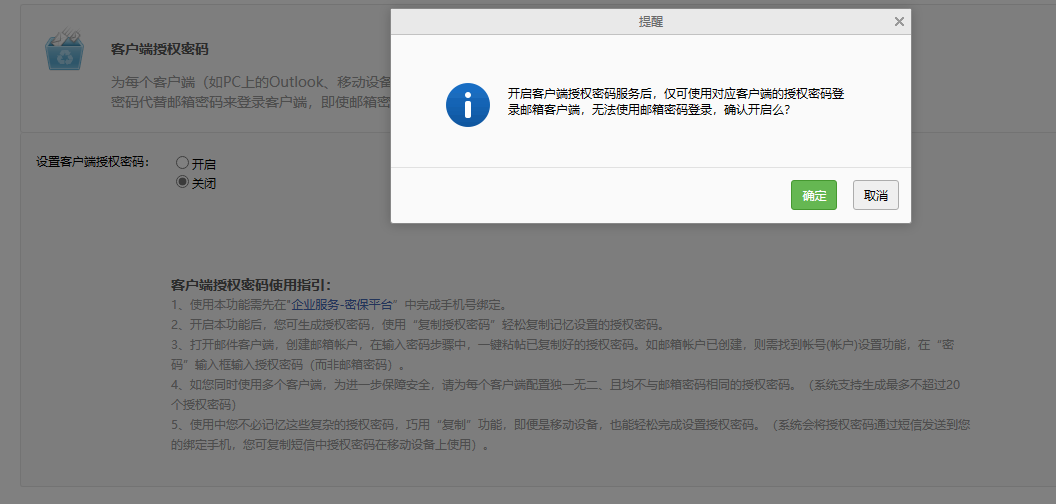The image size is (1056, 504).
Task: Open the 企业服务-密保平台 link
Action: 341,305
